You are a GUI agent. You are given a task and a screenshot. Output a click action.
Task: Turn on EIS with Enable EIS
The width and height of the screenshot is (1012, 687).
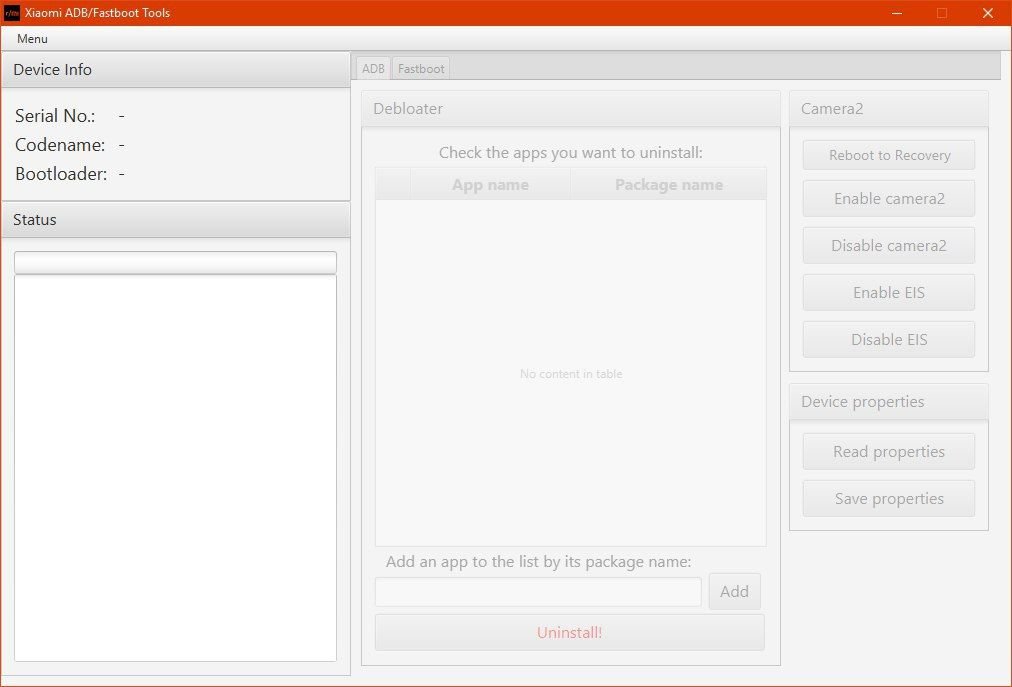coord(889,292)
